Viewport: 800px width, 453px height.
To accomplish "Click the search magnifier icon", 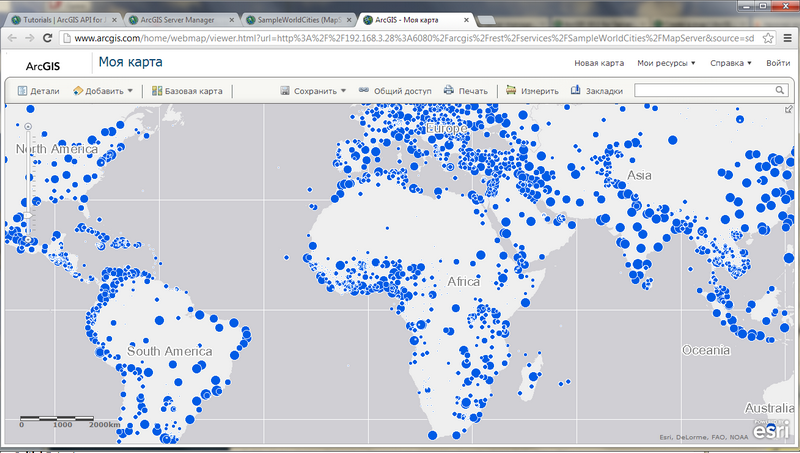I will pos(779,90).
